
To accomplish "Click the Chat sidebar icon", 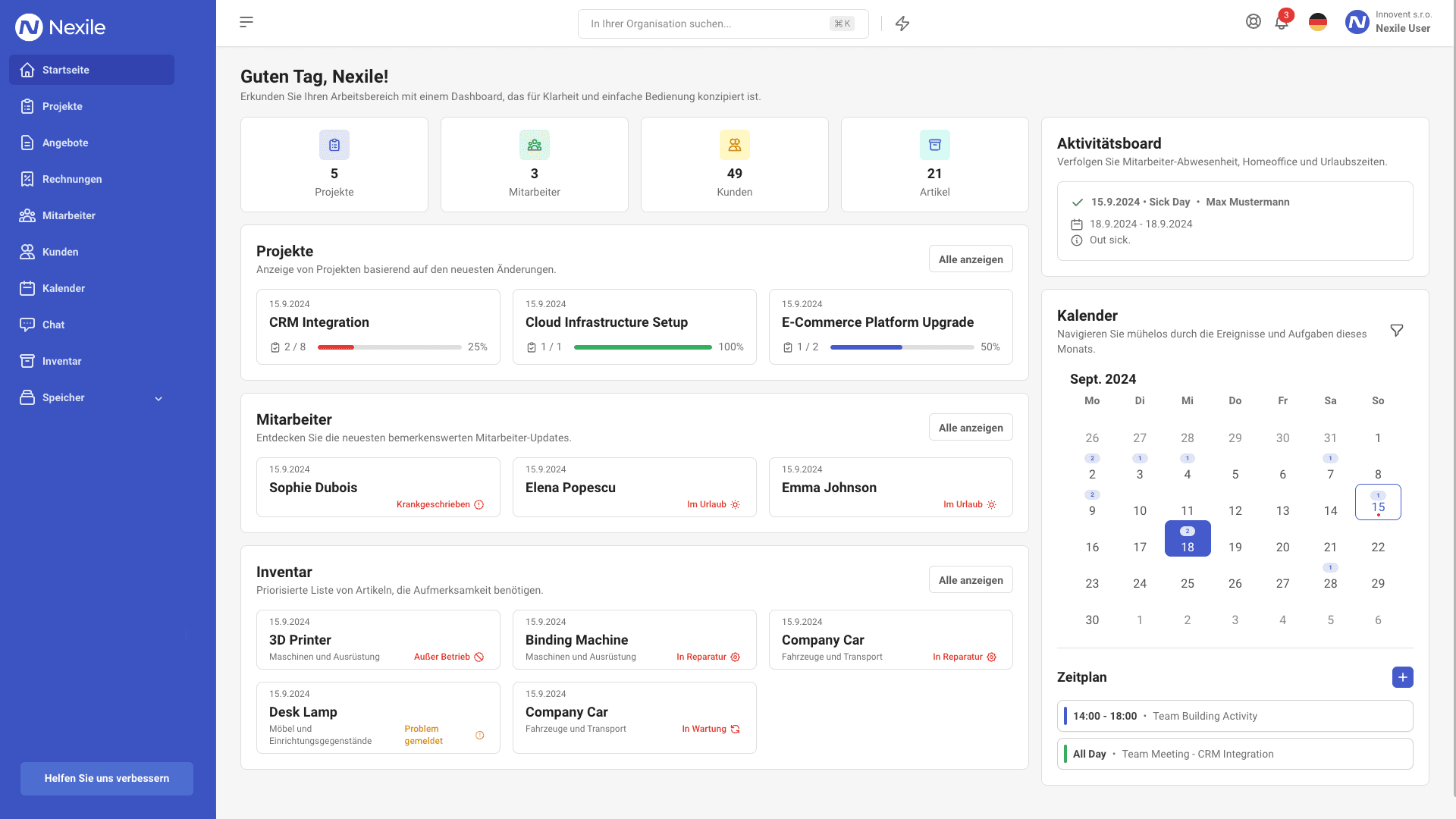I will pyautogui.click(x=27, y=324).
